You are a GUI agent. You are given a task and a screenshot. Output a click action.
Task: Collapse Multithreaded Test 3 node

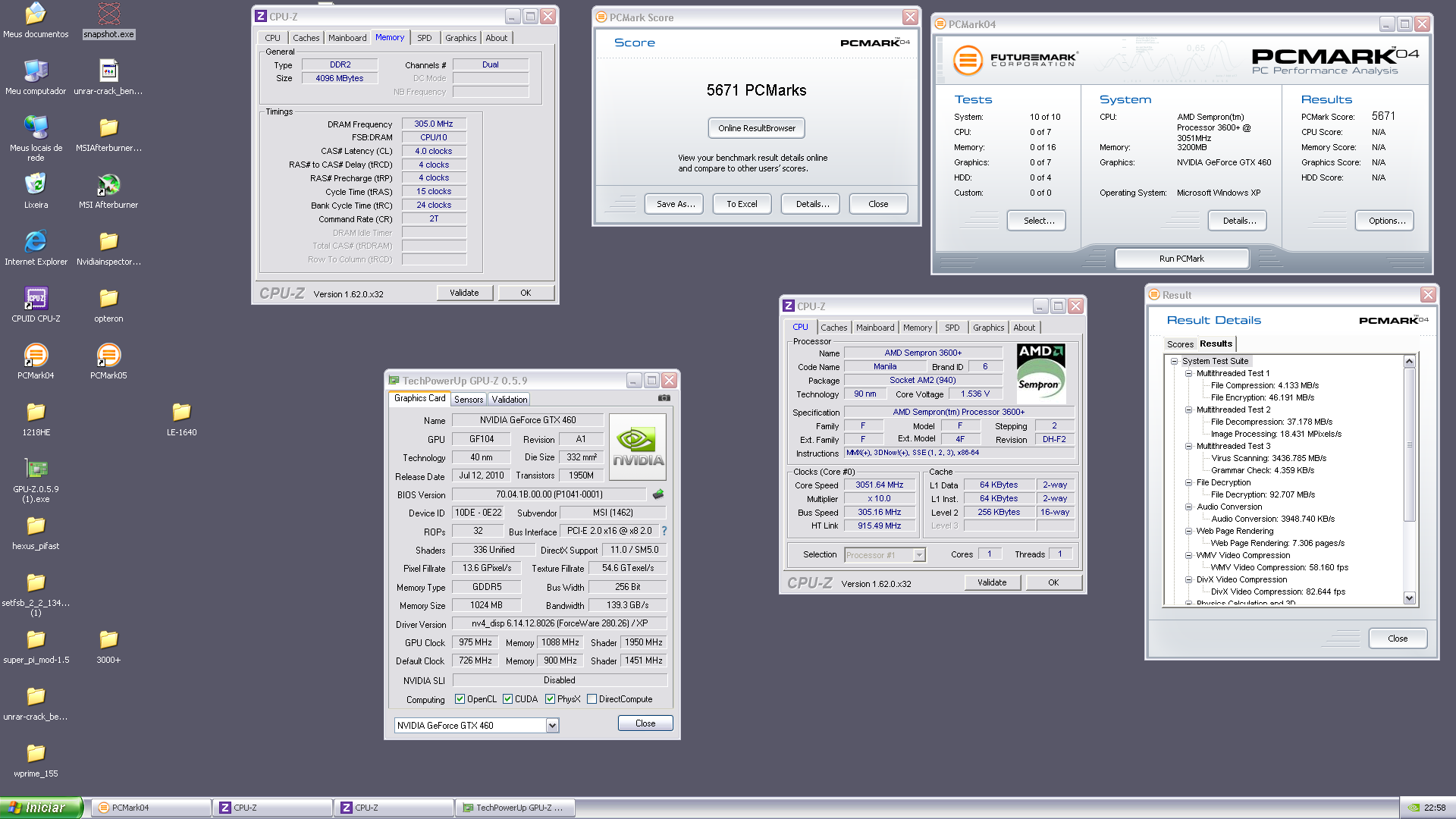[x=1188, y=447]
